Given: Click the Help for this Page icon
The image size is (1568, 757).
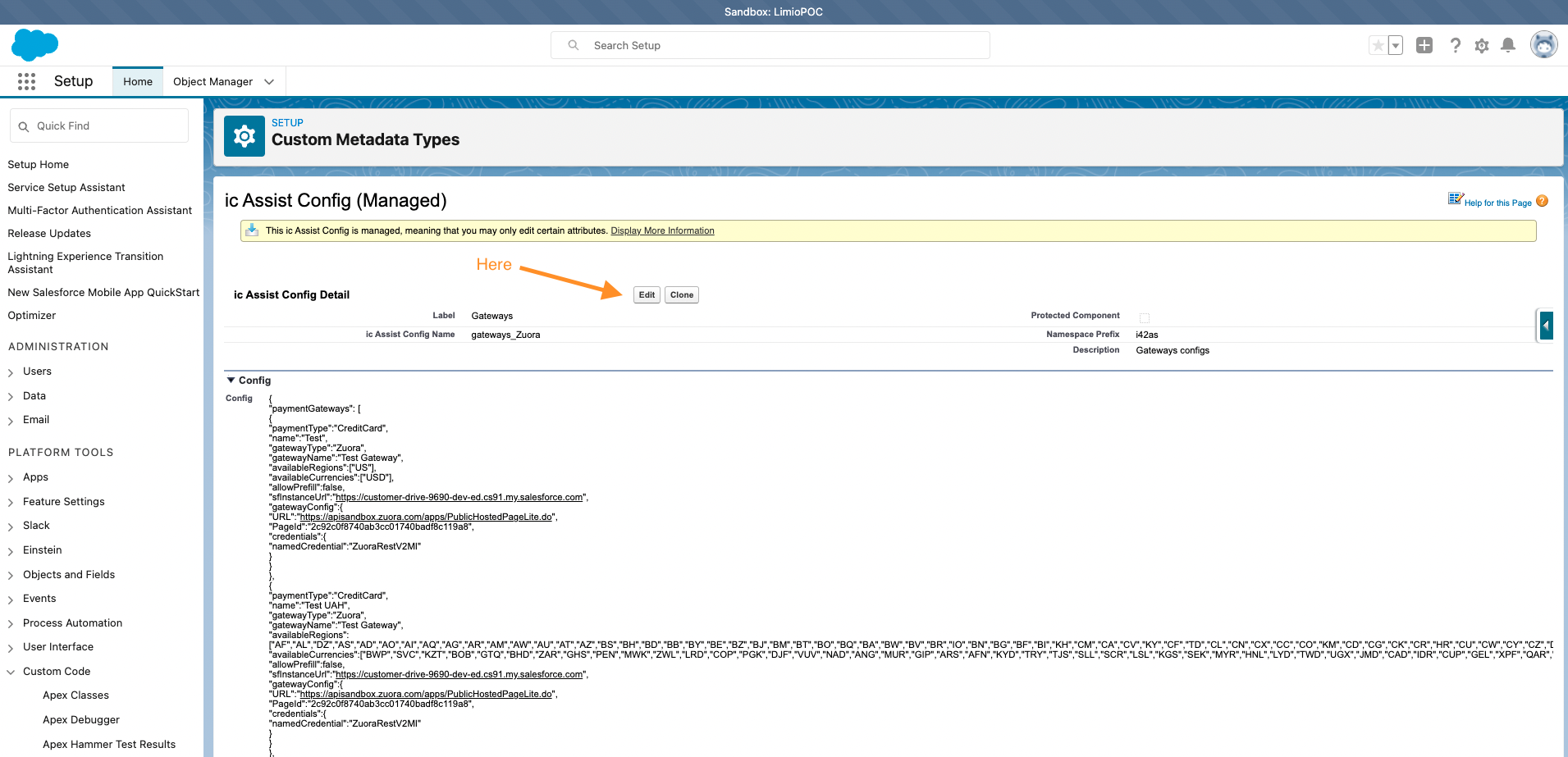Looking at the screenshot, I should point(1456,199).
